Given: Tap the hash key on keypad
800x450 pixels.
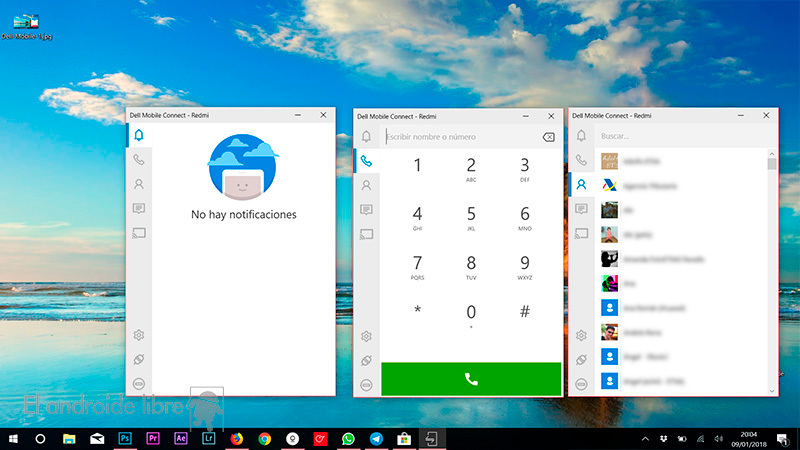Looking at the screenshot, I should point(524,311).
